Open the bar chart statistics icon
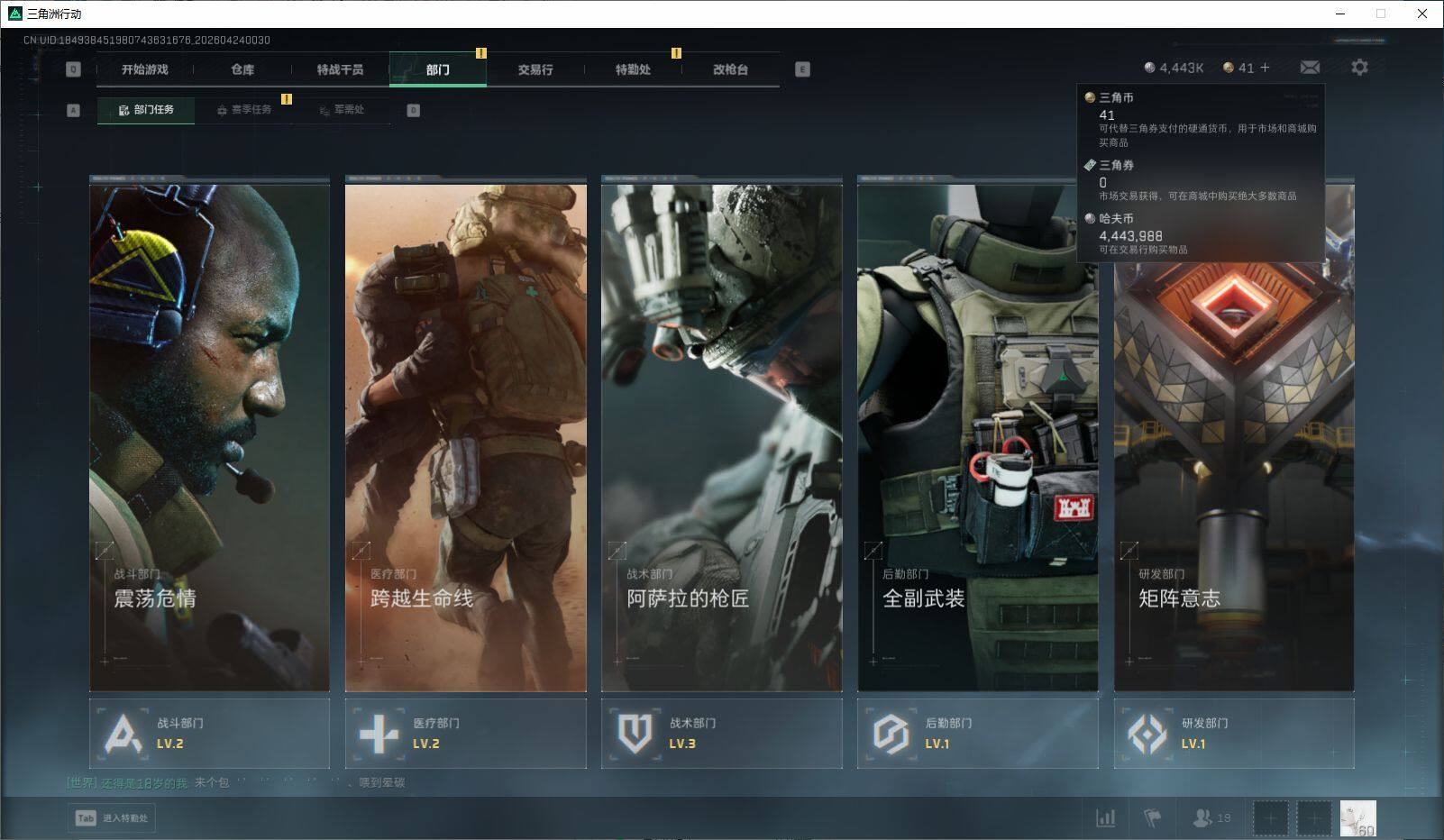Viewport: 1444px width, 840px height. pos(1105,817)
